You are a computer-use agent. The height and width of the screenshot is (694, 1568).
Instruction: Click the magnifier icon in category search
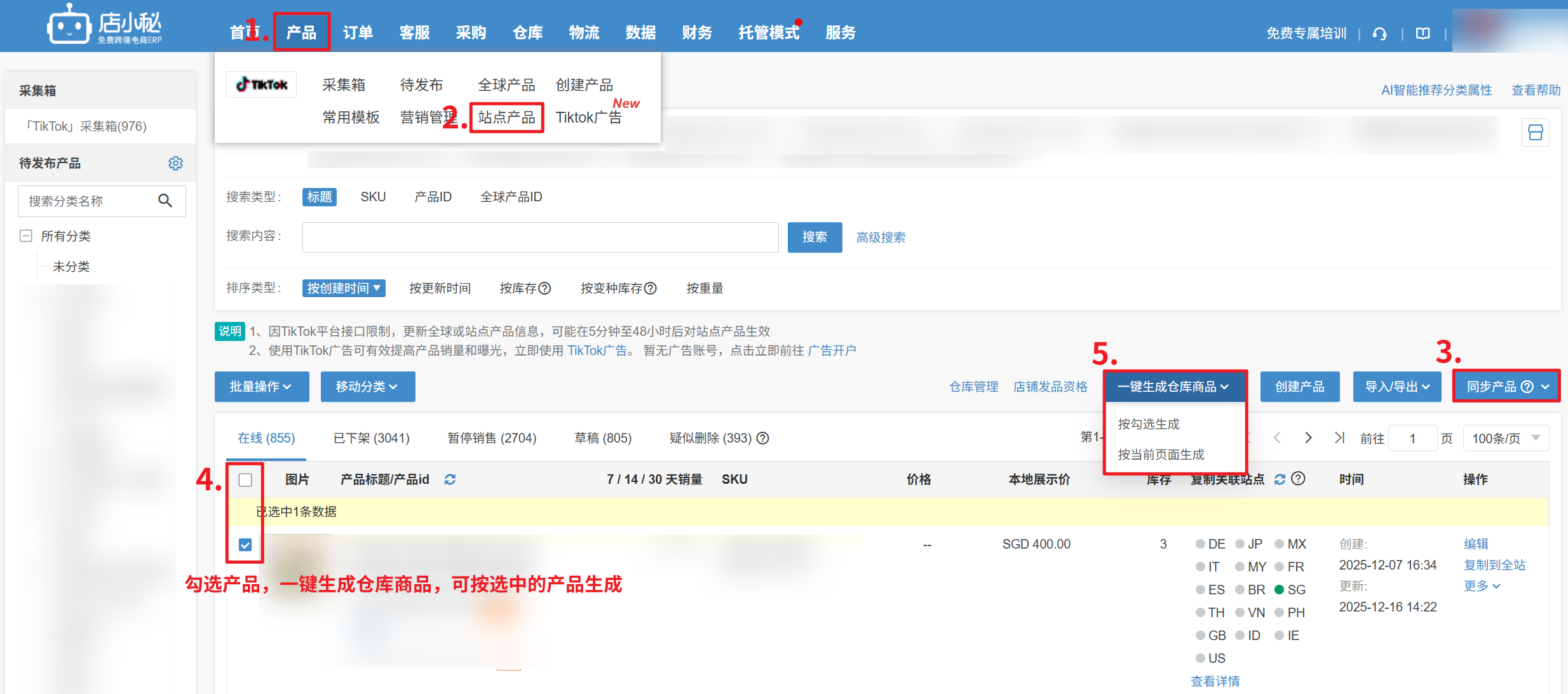coord(165,201)
